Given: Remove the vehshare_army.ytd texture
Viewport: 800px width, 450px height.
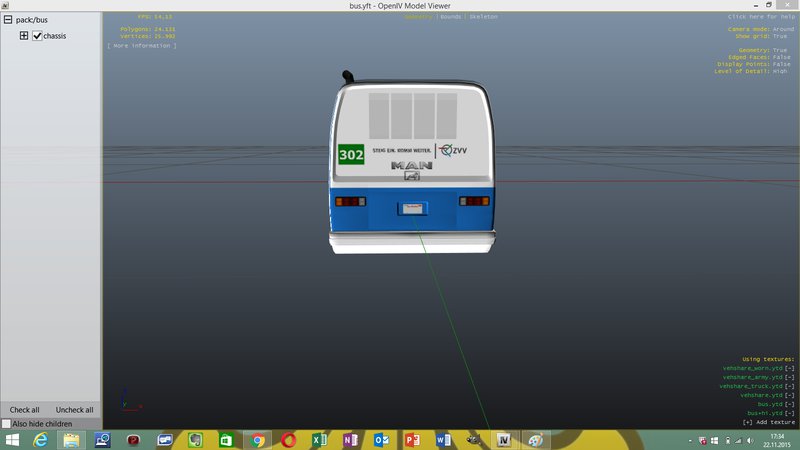Looking at the screenshot, I should coord(790,378).
